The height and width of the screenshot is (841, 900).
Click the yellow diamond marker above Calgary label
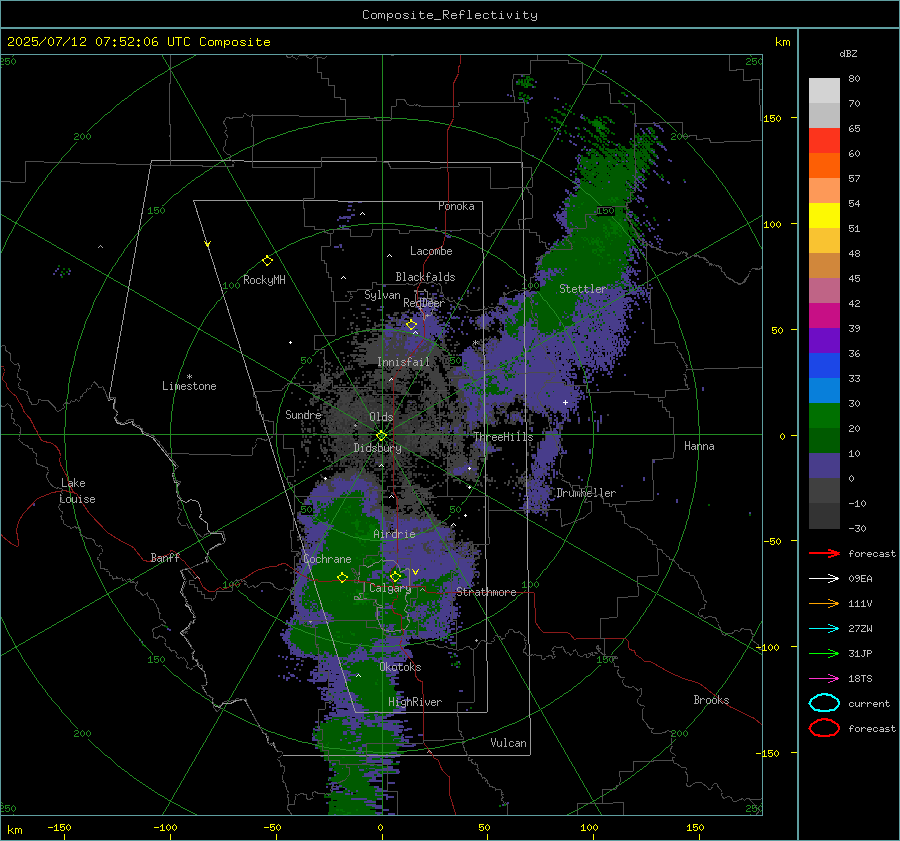coord(395,576)
